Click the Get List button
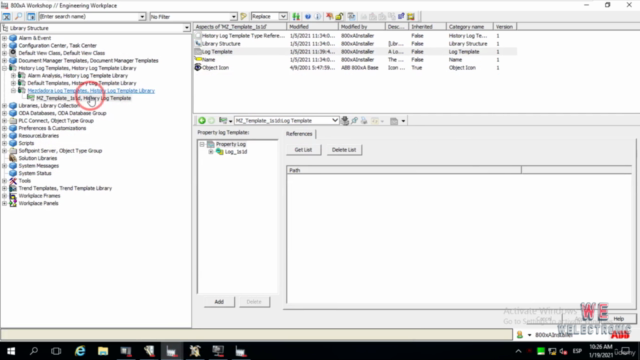Screen dimensions: 640x360 tap(303, 150)
